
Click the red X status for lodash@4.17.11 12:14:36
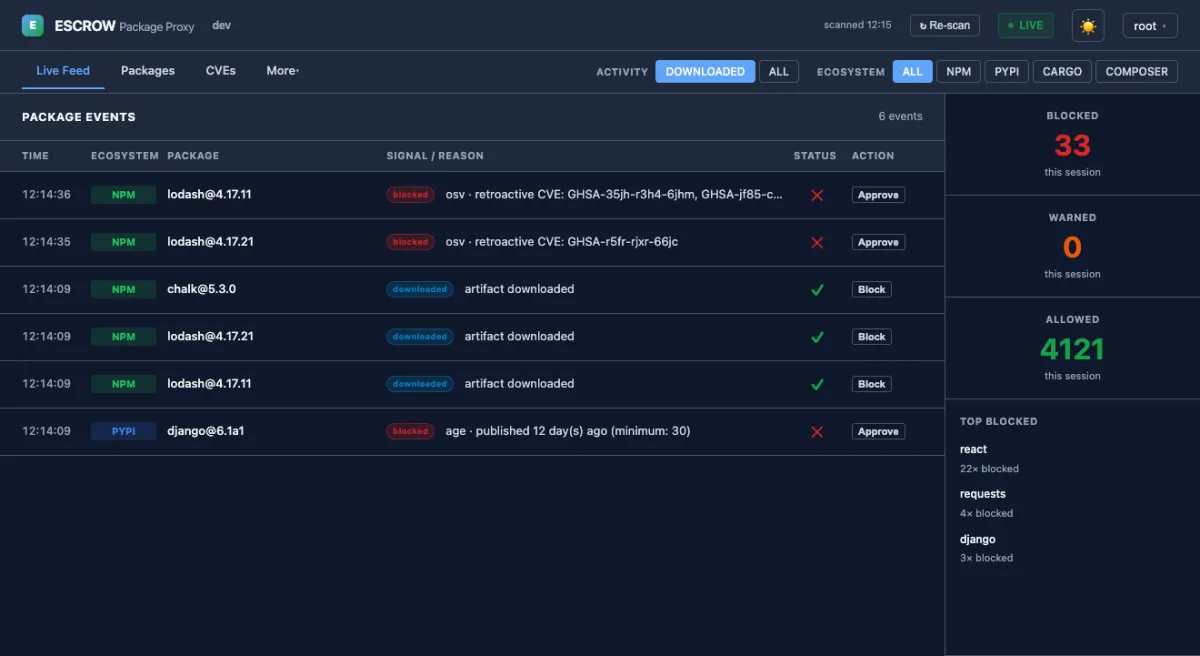pyautogui.click(x=817, y=195)
